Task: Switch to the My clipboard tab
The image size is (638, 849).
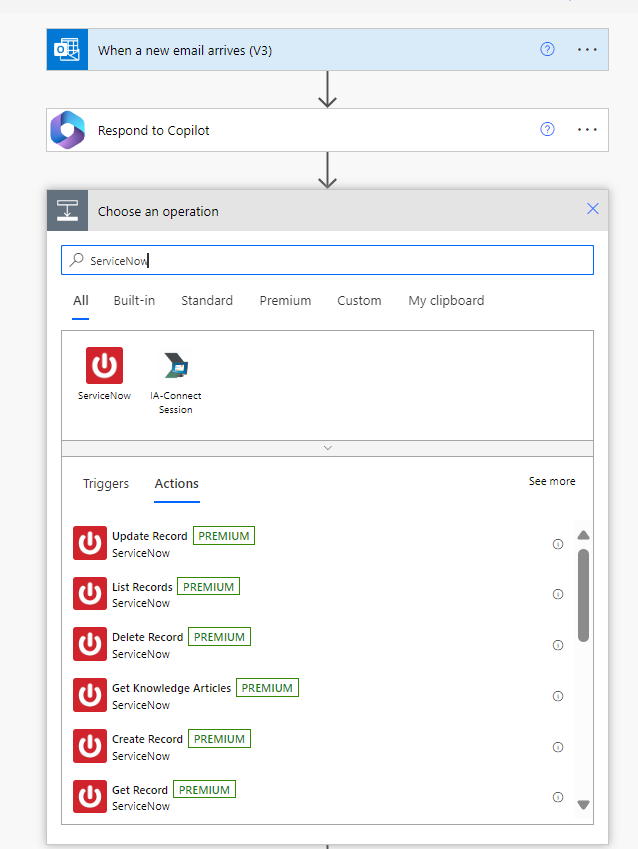Action: coord(446,301)
